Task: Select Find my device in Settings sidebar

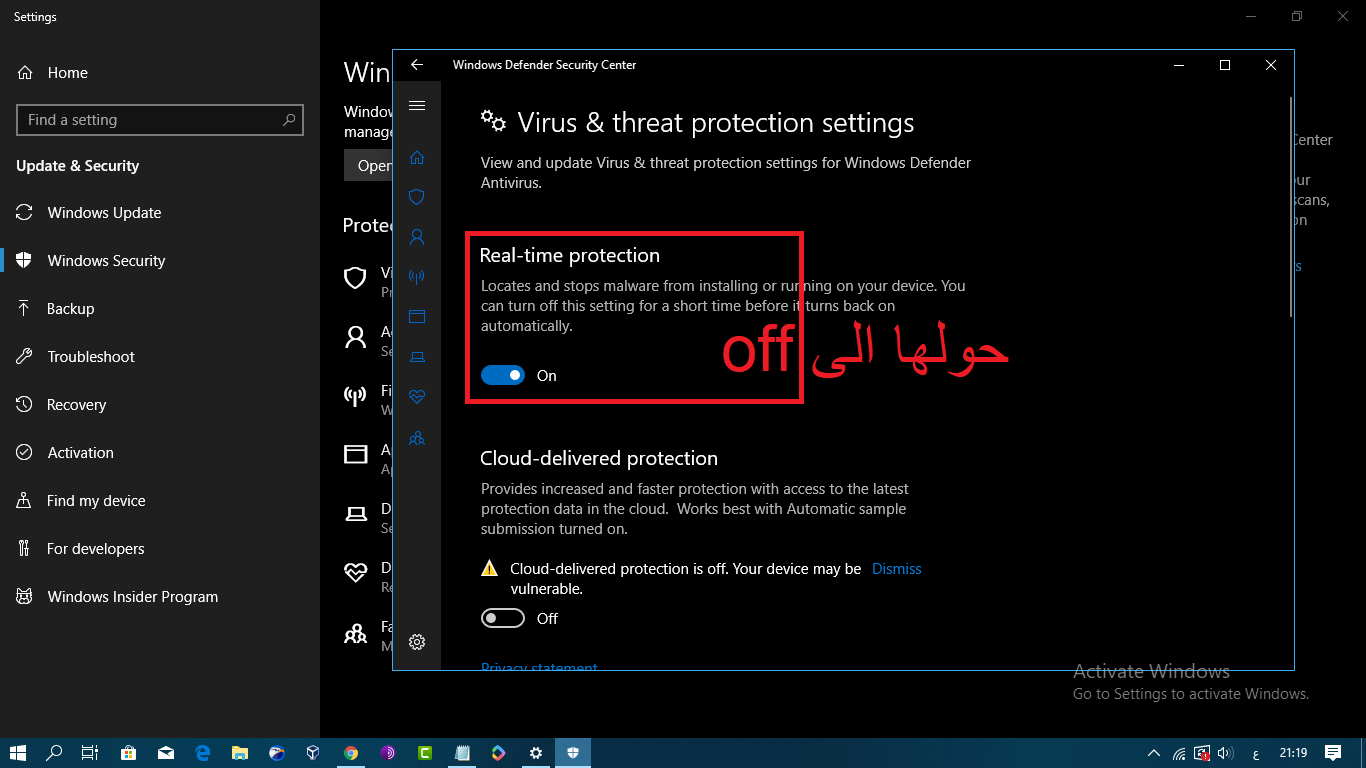Action: 160,501
